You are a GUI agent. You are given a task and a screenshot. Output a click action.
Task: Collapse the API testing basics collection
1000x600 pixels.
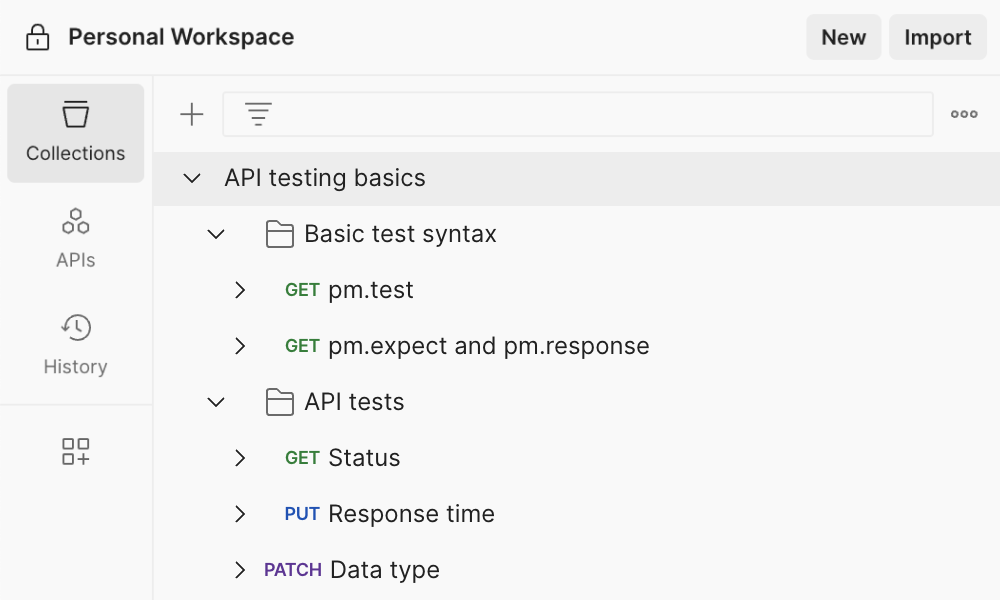point(192,178)
